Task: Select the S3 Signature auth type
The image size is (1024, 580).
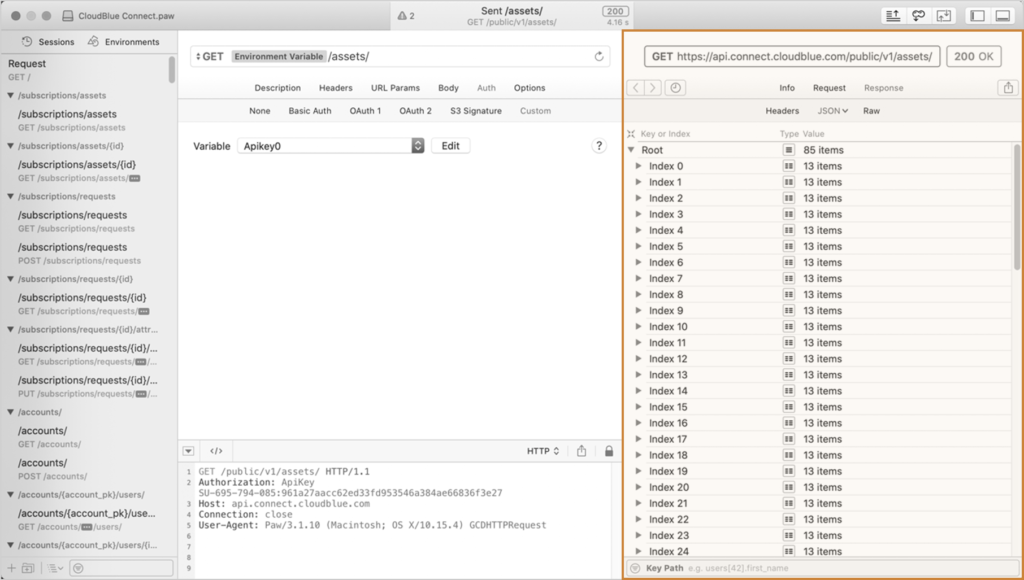Action: point(475,111)
